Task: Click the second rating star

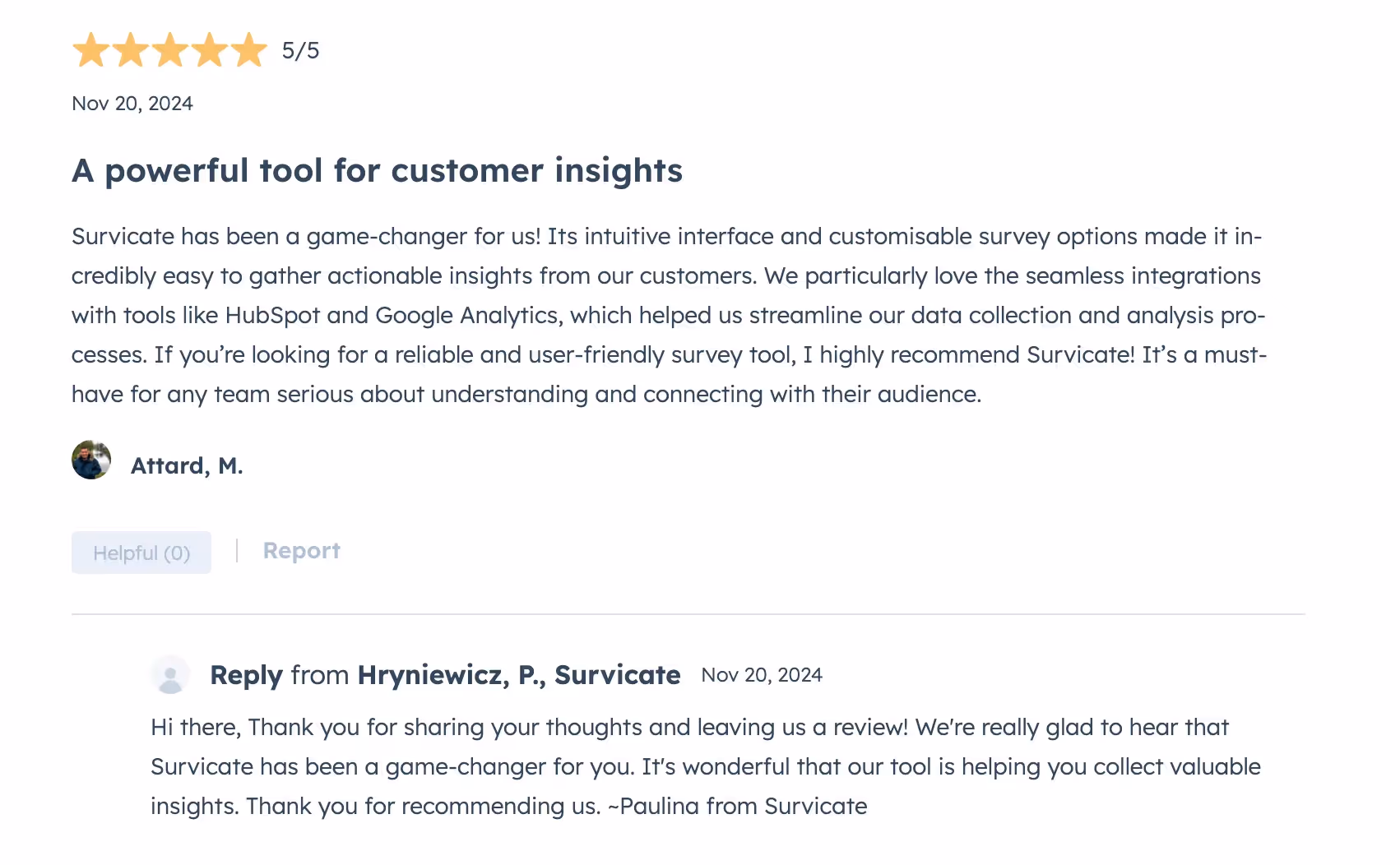Action: click(130, 50)
